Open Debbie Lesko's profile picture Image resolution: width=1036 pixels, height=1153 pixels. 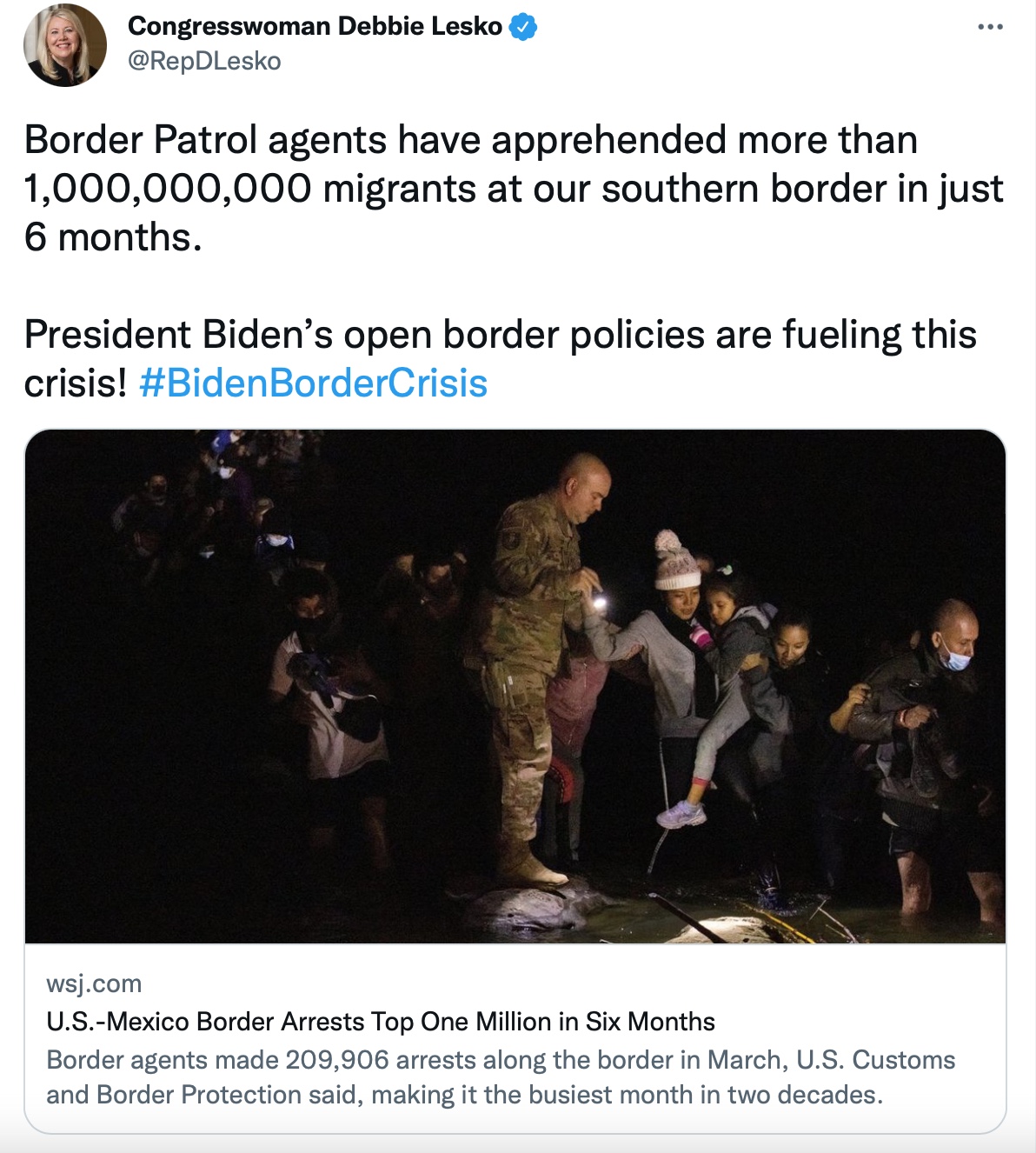(65, 45)
